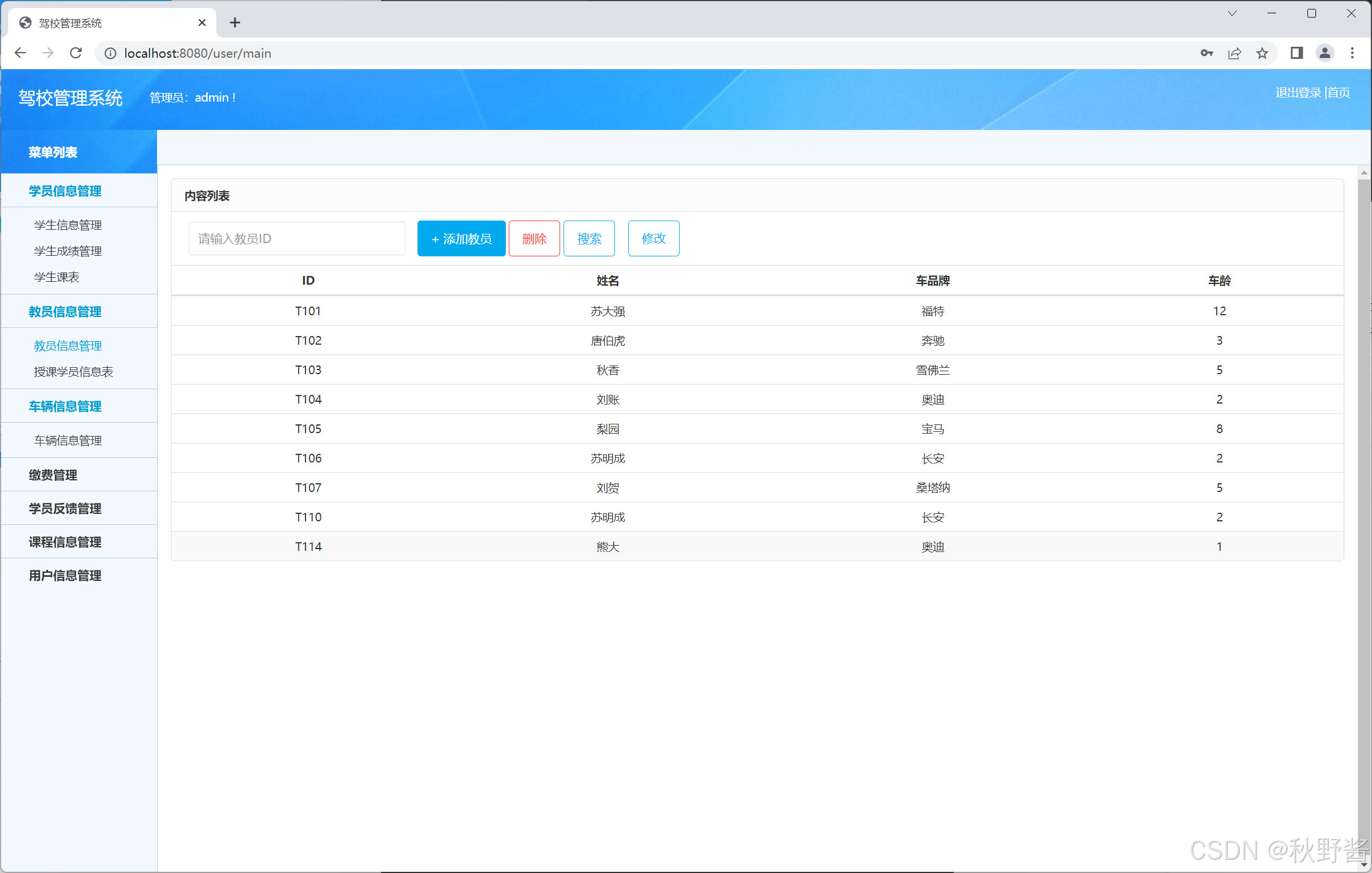Image resolution: width=1372 pixels, height=873 pixels.
Task: Select 授课学员信息表 in sidebar
Action: [73, 372]
